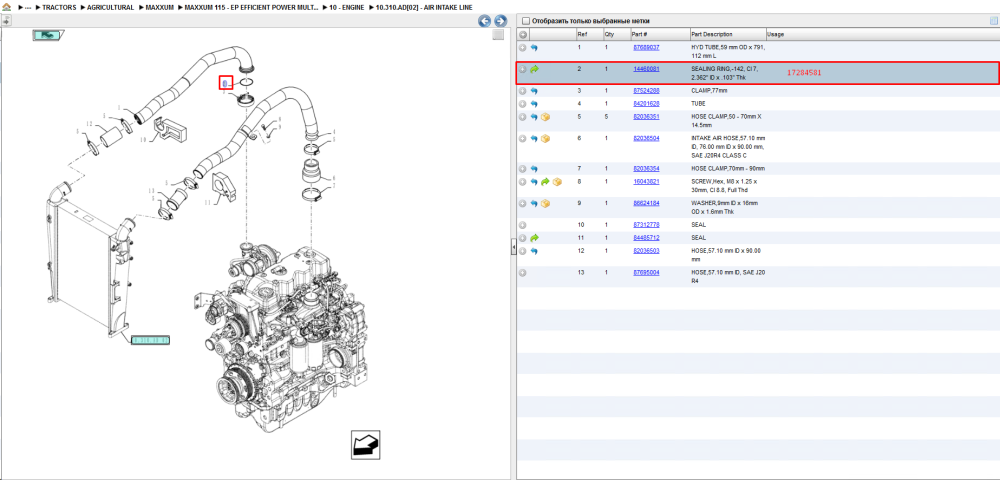This screenshot has width=1000, height=480.
Task: Open part number link 14468081
Action: (x=646, y=69)
